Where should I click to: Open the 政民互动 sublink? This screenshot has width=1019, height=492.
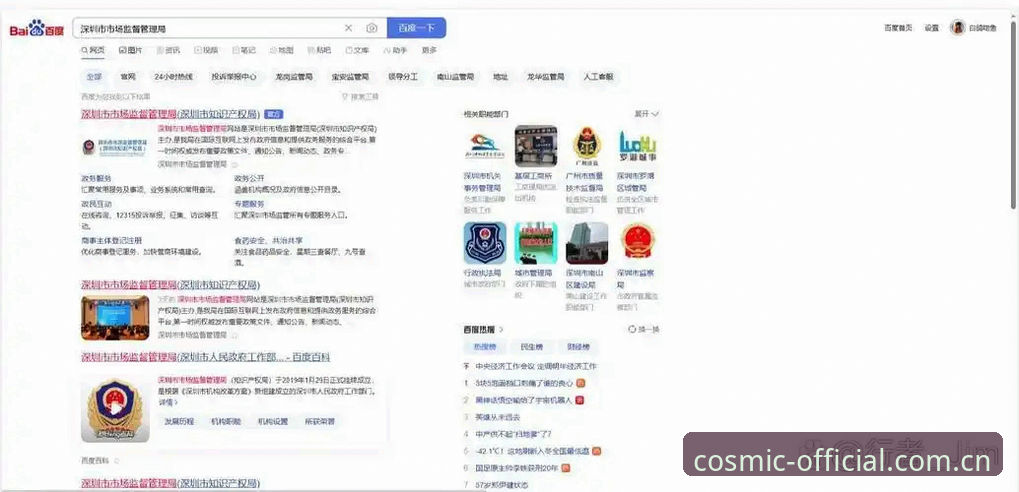[96, 203]
